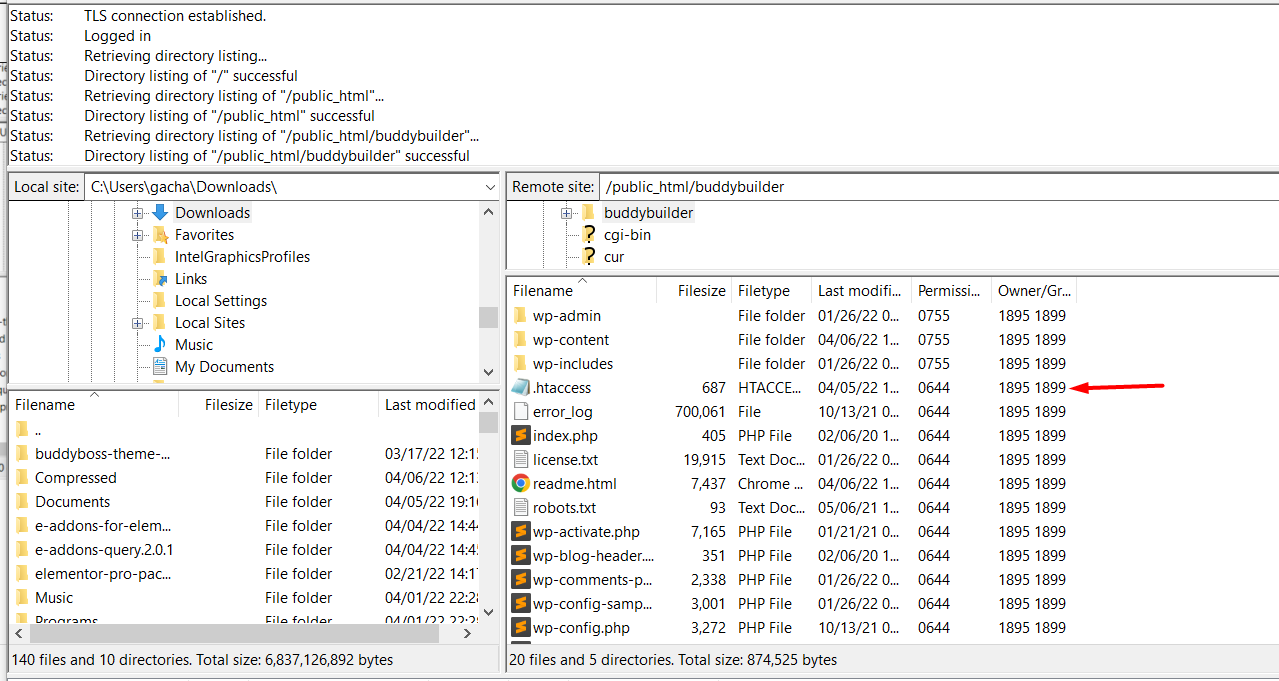The image size is (1279, 681).
Task: Open the Local site path dropdown
Action: pyautogui.click(x=489, y=187)
